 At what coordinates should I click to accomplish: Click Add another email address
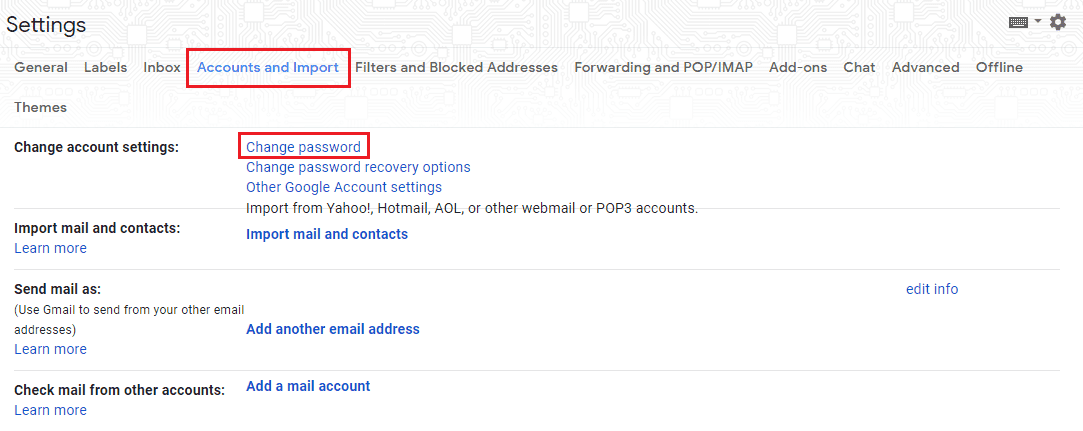(x=333, y=329)
